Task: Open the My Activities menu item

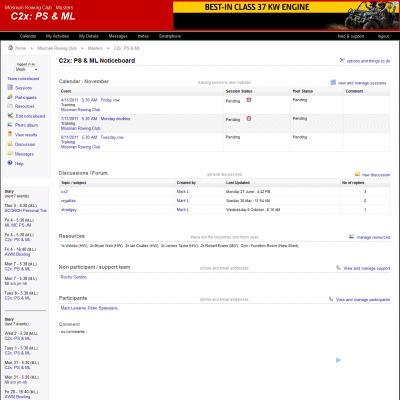Action: click(x=57, y=36)
